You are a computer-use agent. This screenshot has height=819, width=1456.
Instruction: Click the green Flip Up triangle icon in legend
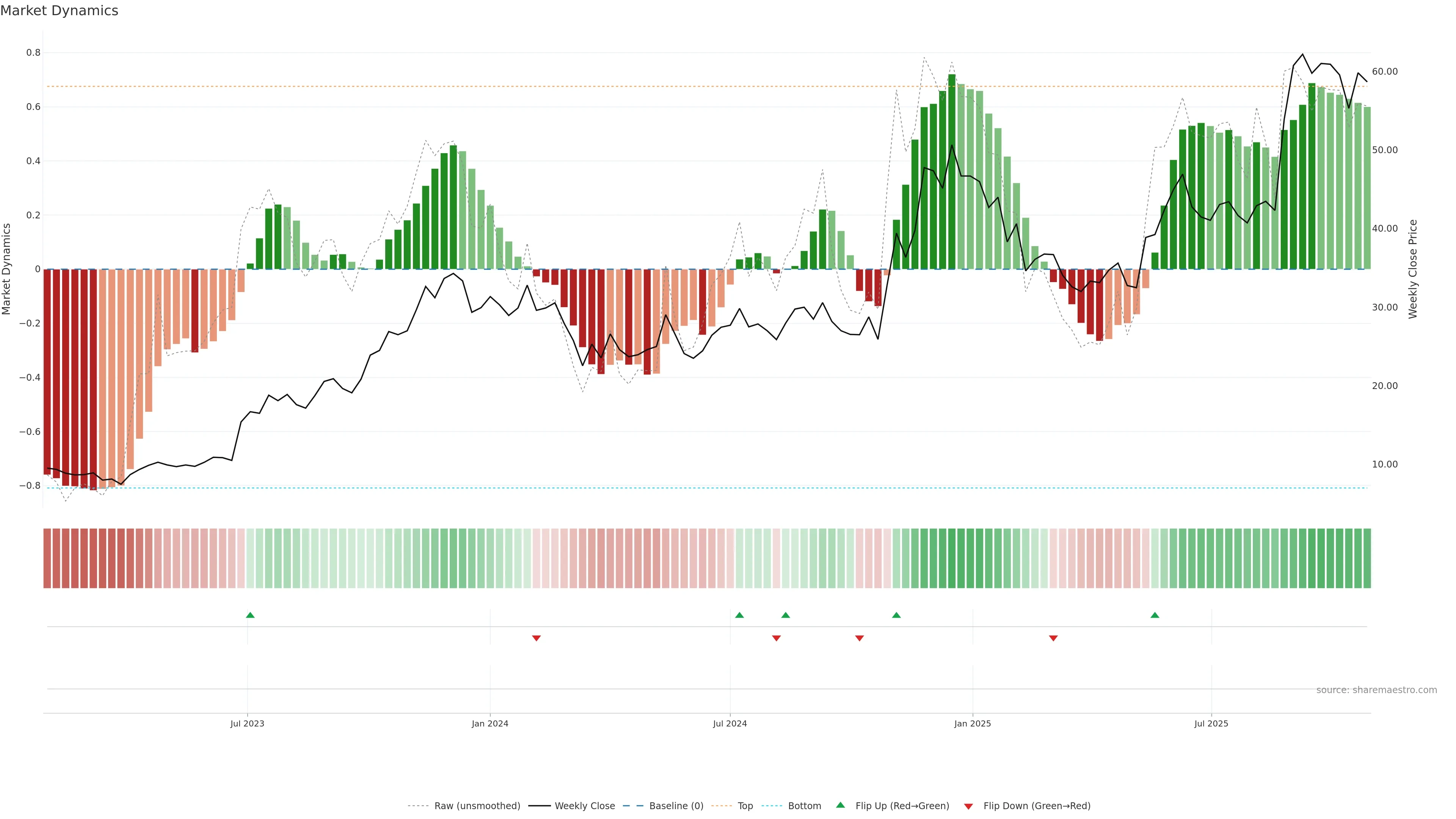tap(841, 805)
